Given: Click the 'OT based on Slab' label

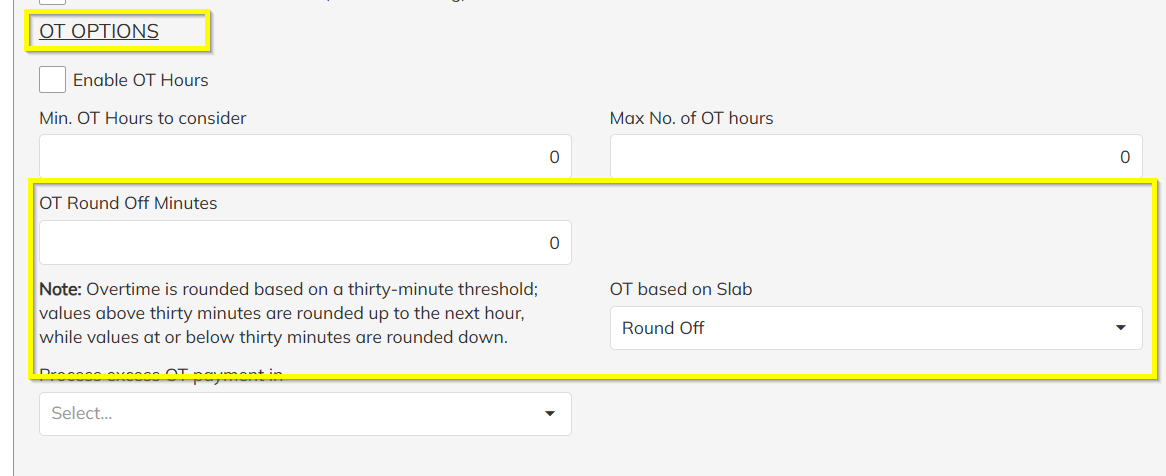Looking at the screenshot, I should pos(681,289).
